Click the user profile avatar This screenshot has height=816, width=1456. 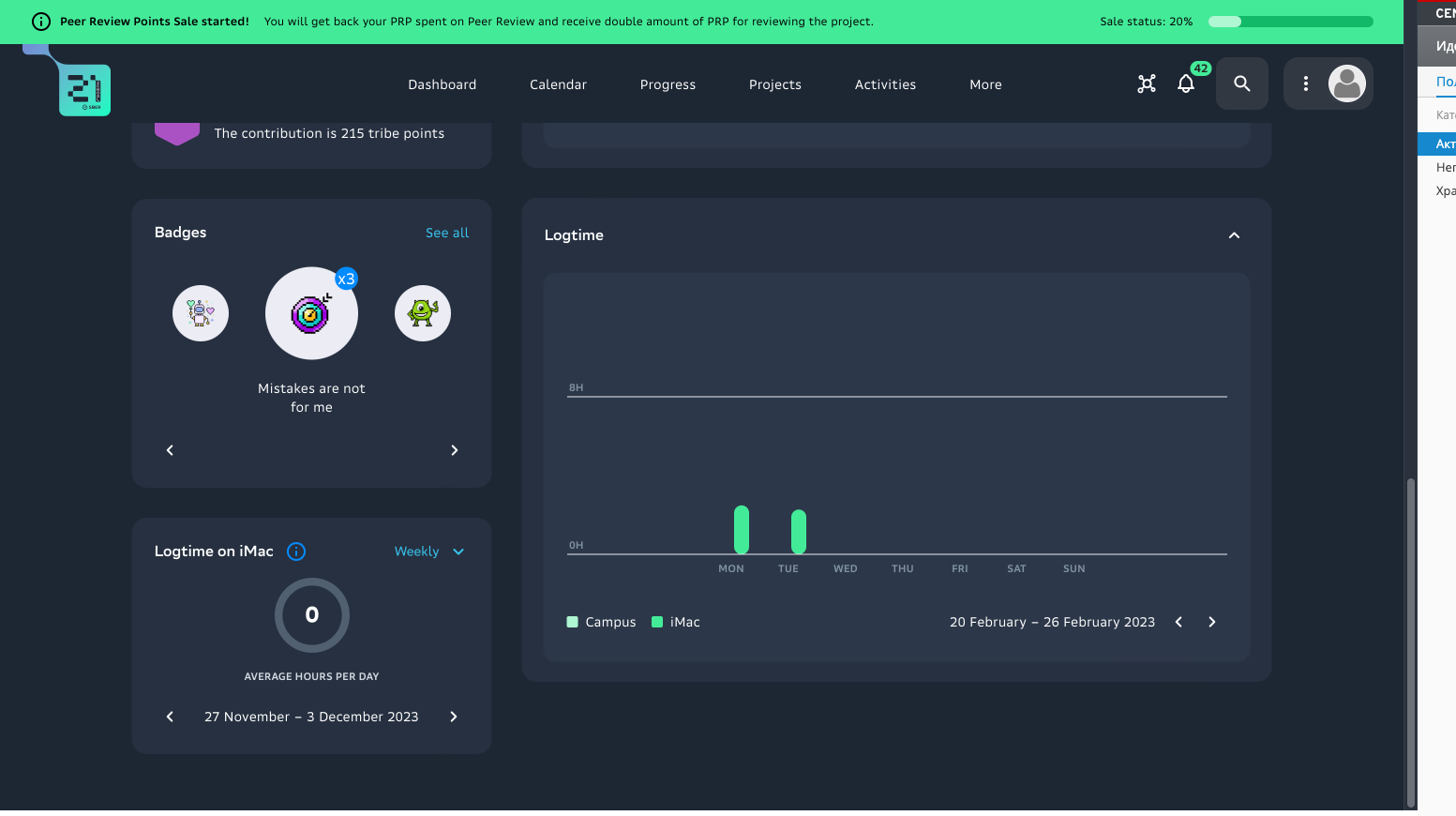pos(1347,84)
